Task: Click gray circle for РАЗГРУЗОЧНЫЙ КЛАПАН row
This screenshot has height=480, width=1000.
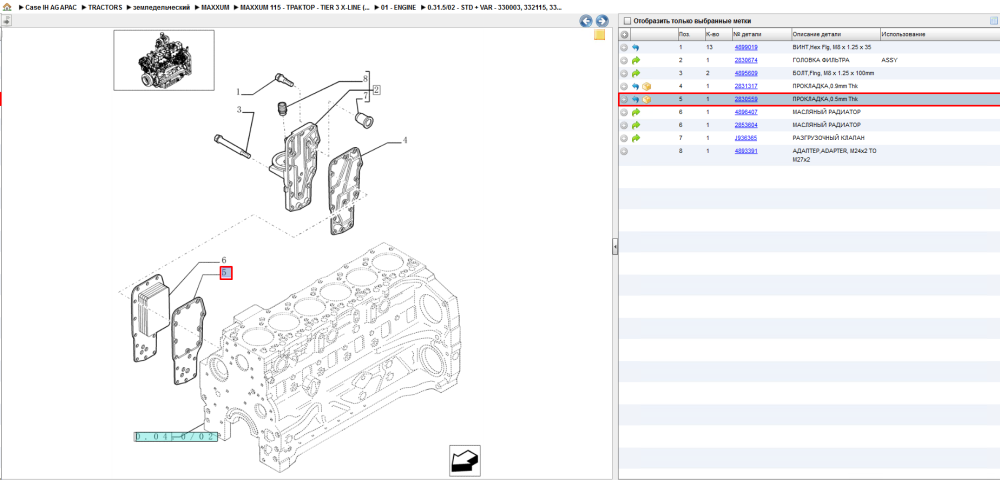Action: (x=624, y=138)
